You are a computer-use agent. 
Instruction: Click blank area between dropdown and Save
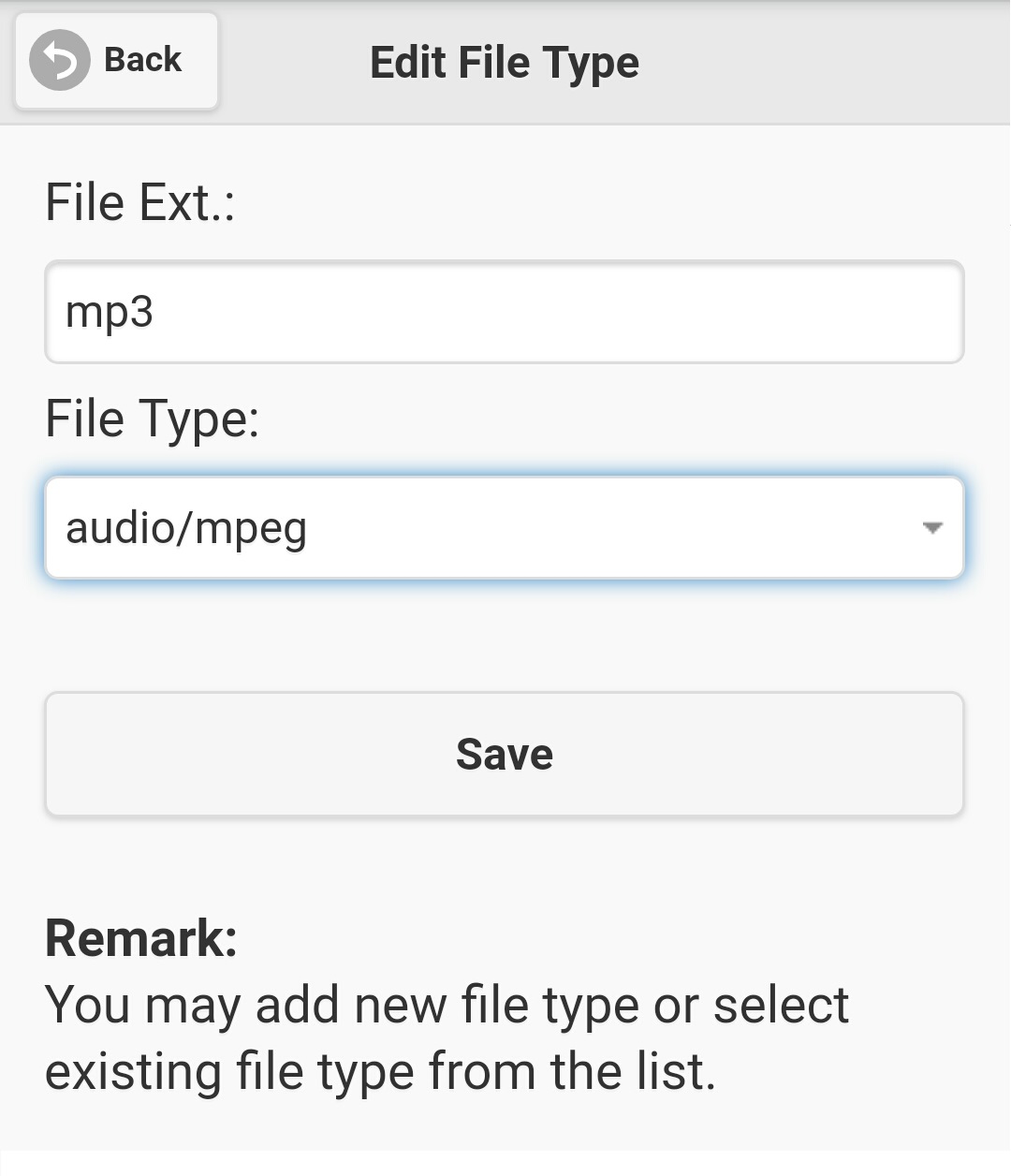tap(504, 635)
